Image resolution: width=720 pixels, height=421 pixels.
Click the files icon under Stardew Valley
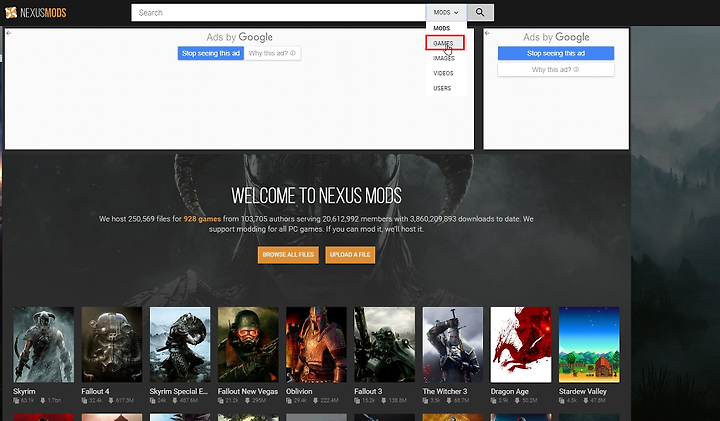click(562, 401)
